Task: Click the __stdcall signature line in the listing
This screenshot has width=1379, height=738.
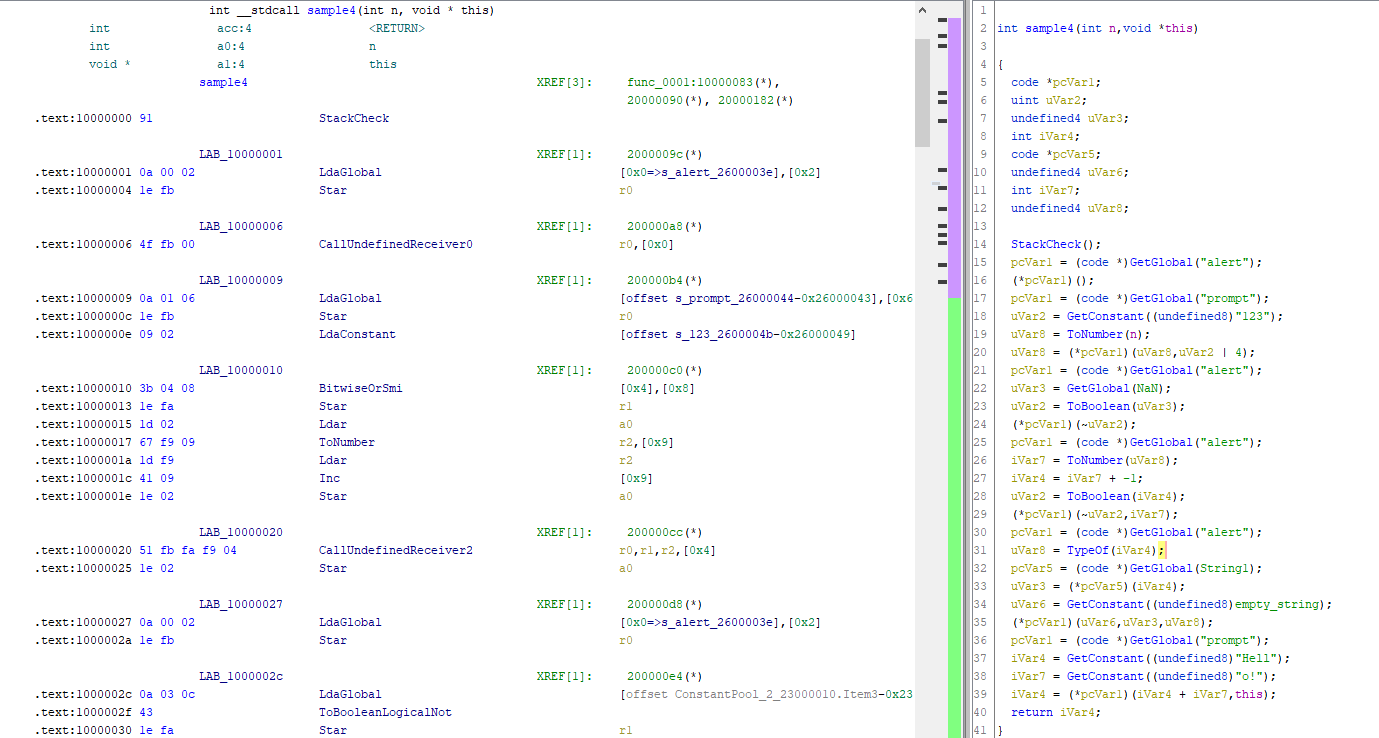Action: 352,10
